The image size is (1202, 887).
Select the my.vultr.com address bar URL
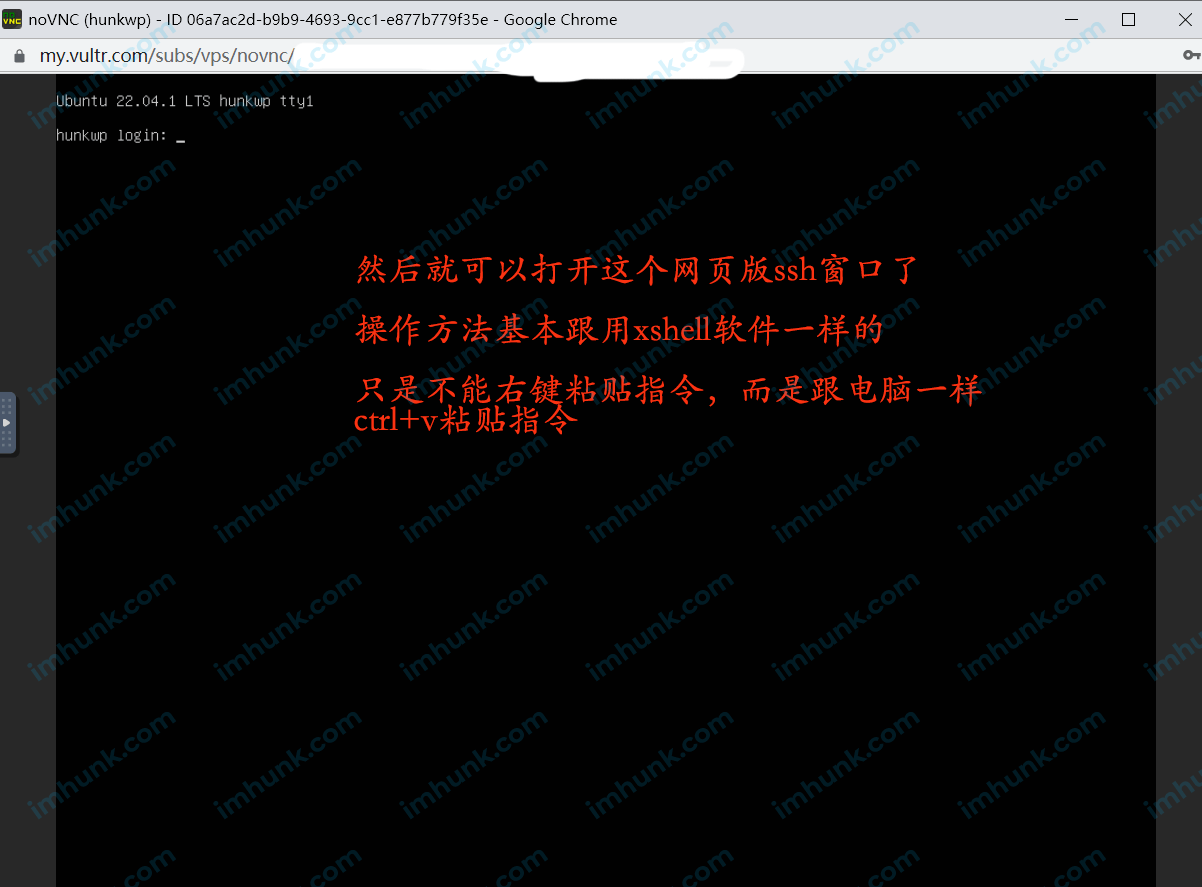click(x=167, y=56)
